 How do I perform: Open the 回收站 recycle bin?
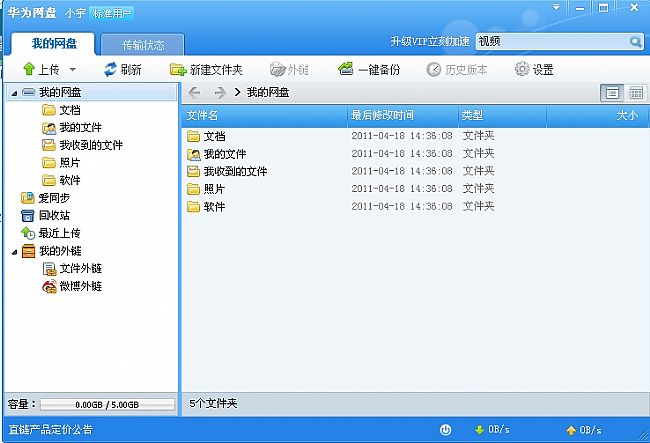point(46,215)
